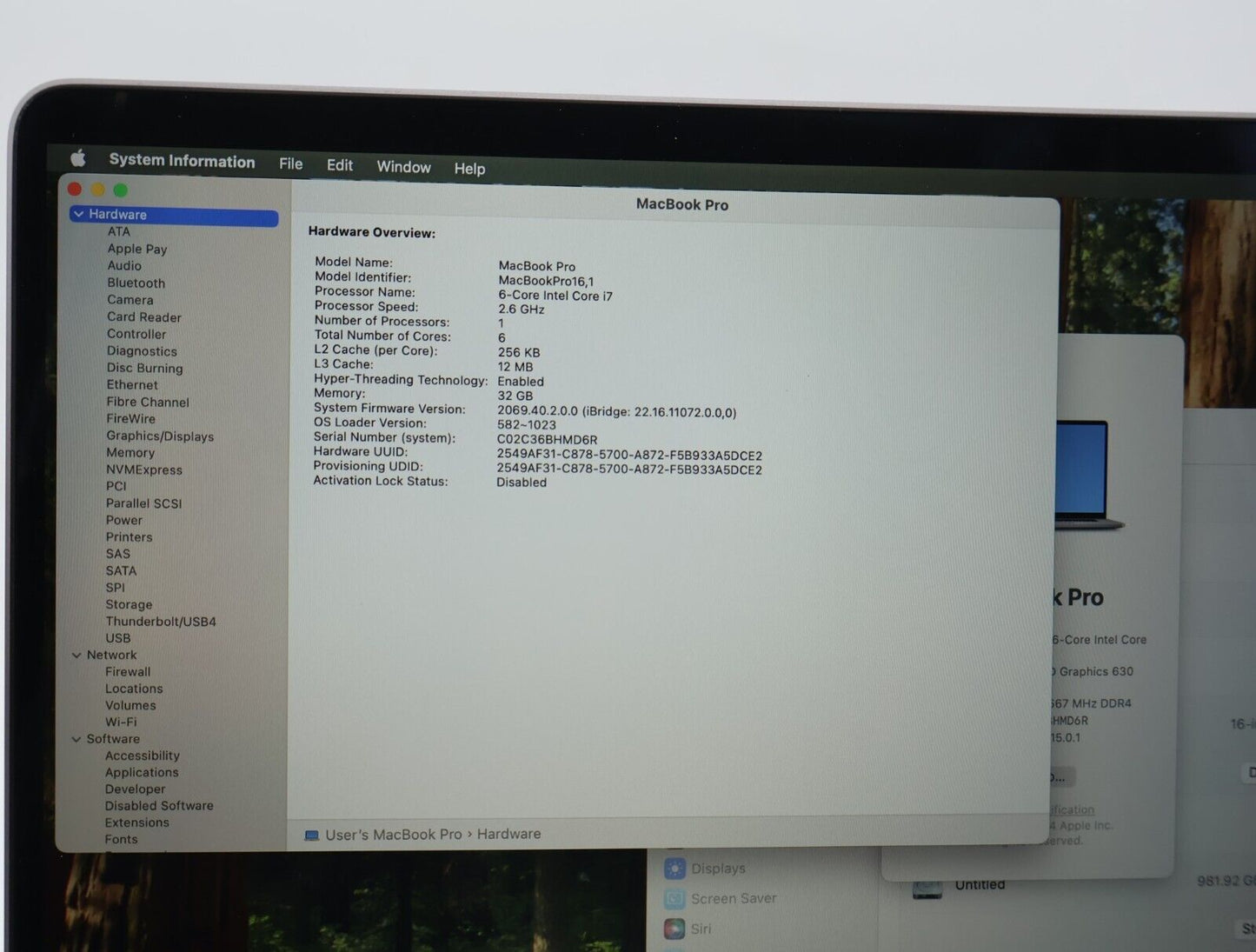Click the Memory value 32 GB
Viewport: 1256px width, 952px height.
tap(515, 396)
